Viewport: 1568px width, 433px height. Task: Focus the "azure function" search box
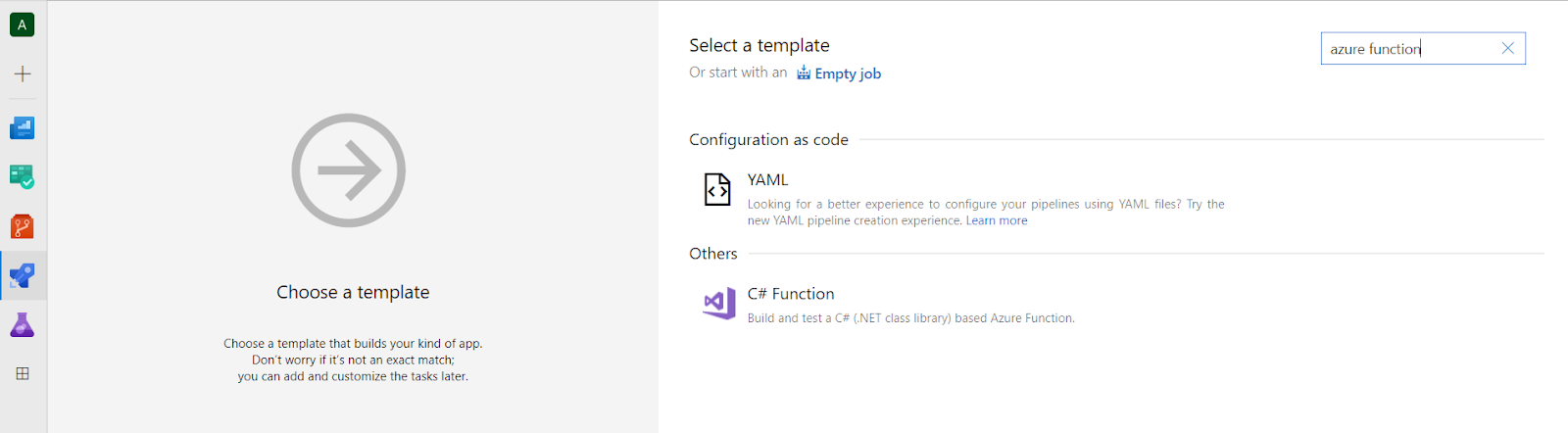pos(1406,49)
